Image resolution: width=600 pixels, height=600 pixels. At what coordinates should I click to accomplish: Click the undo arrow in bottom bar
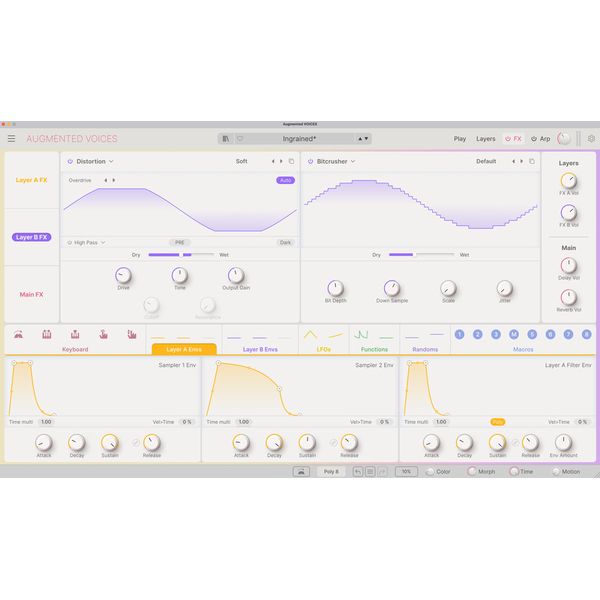click(x=358, y=472)
